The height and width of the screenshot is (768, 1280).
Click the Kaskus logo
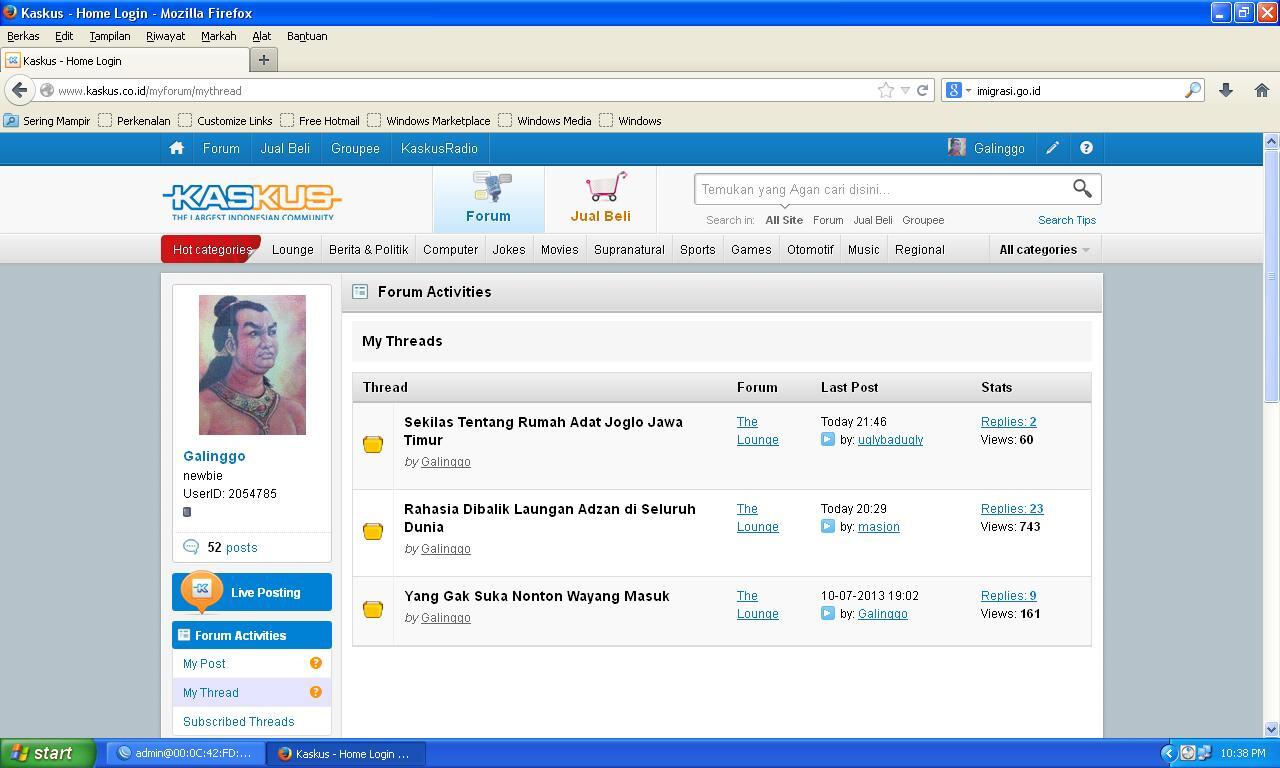[x=252, y=201]
